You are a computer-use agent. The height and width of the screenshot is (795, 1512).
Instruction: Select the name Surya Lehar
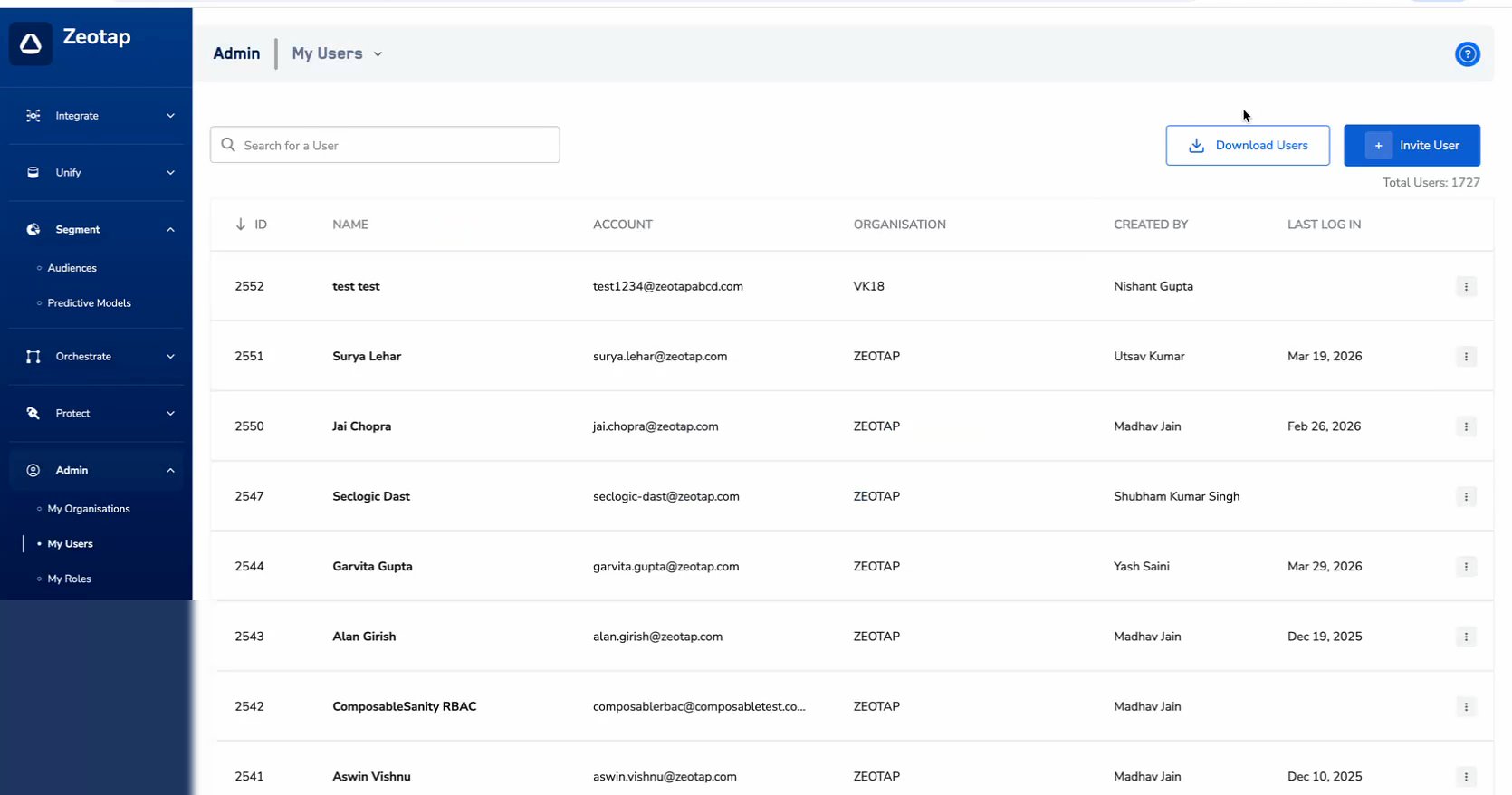click(x=367, y=357)
